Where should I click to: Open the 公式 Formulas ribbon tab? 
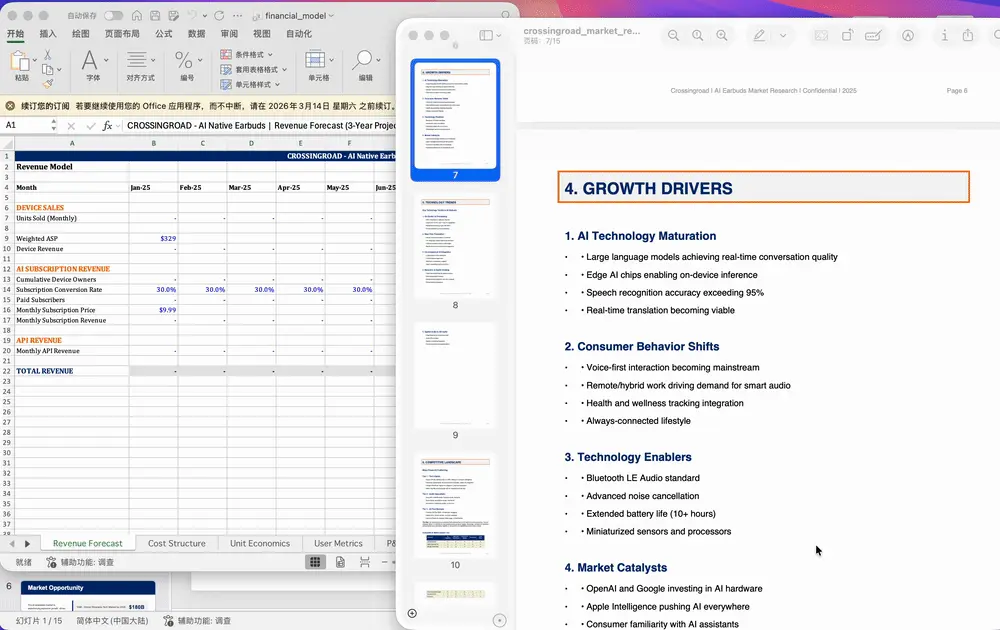point(163,33)
